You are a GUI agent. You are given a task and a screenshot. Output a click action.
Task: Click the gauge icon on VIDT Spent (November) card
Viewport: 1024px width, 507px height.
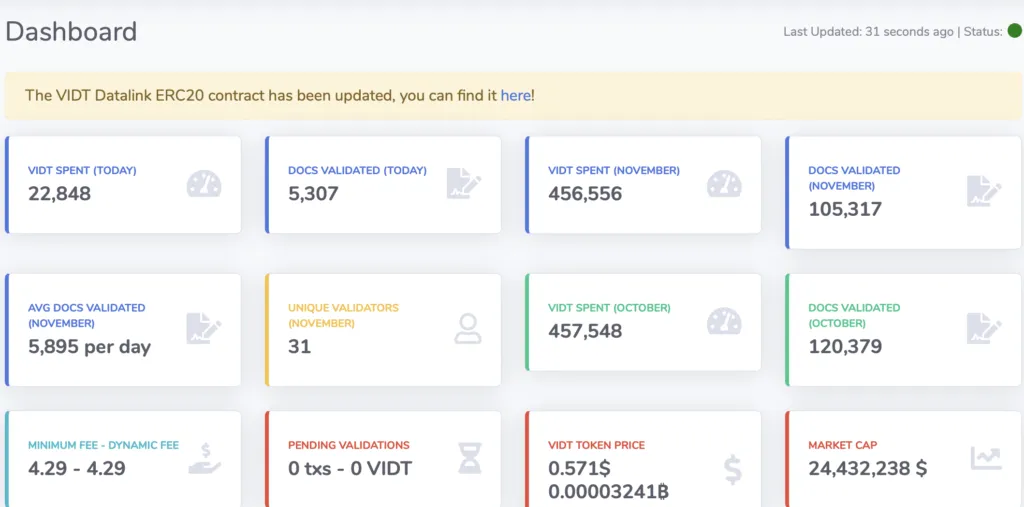pos(724,184)
